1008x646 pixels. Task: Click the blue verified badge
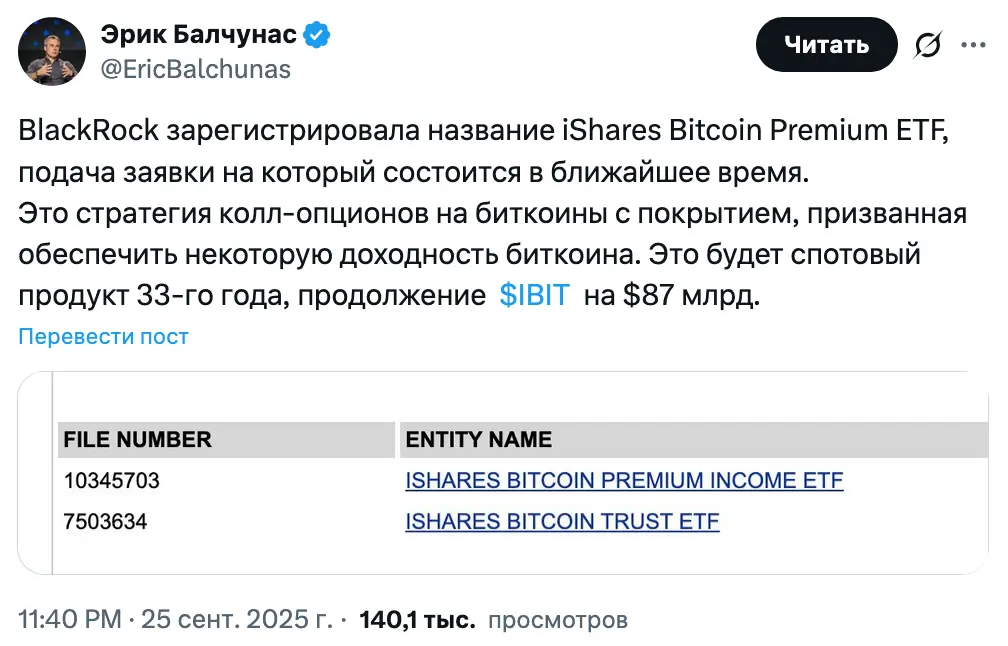318,36
